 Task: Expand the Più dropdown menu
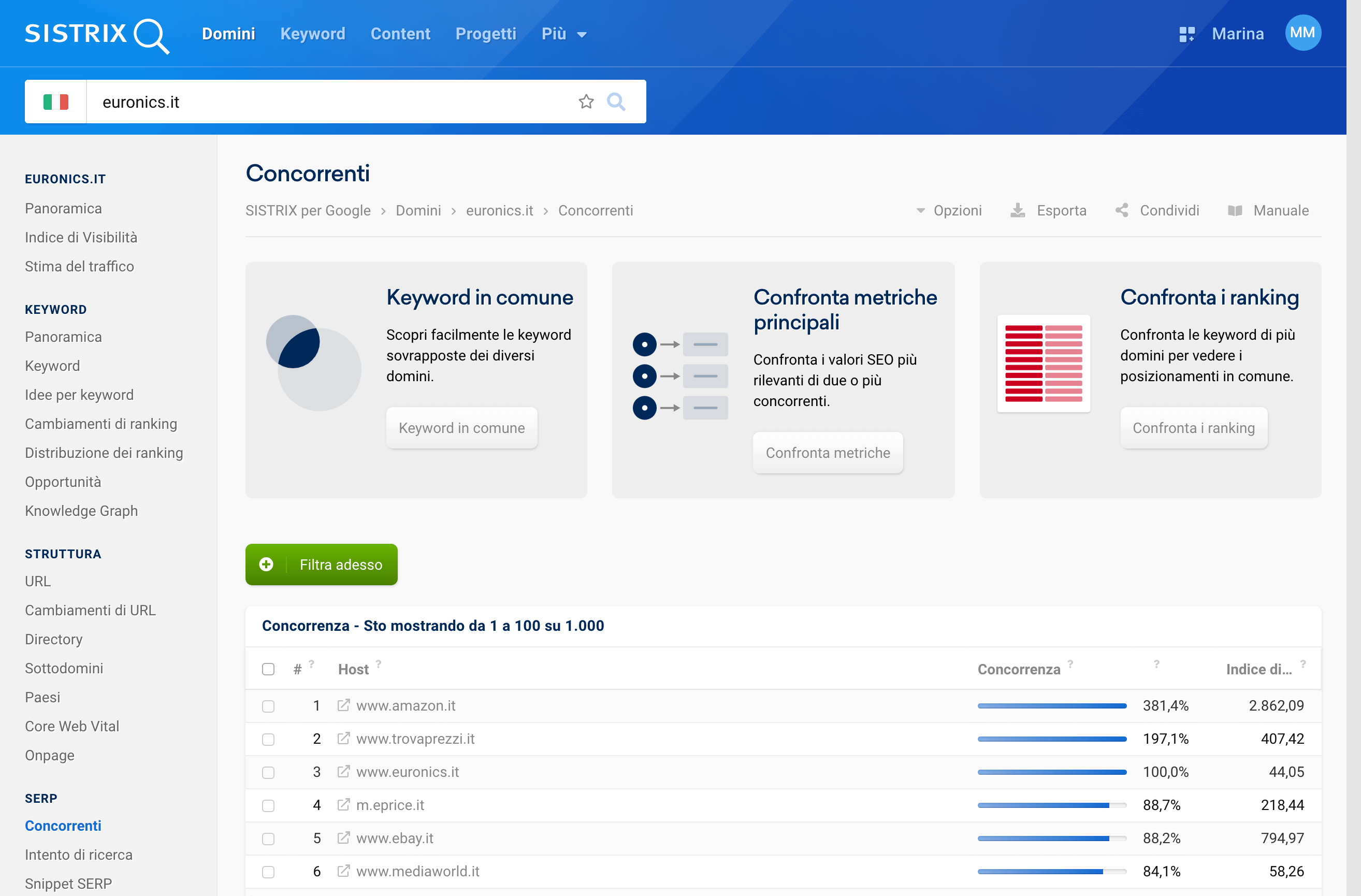click(x=564, y=34)
